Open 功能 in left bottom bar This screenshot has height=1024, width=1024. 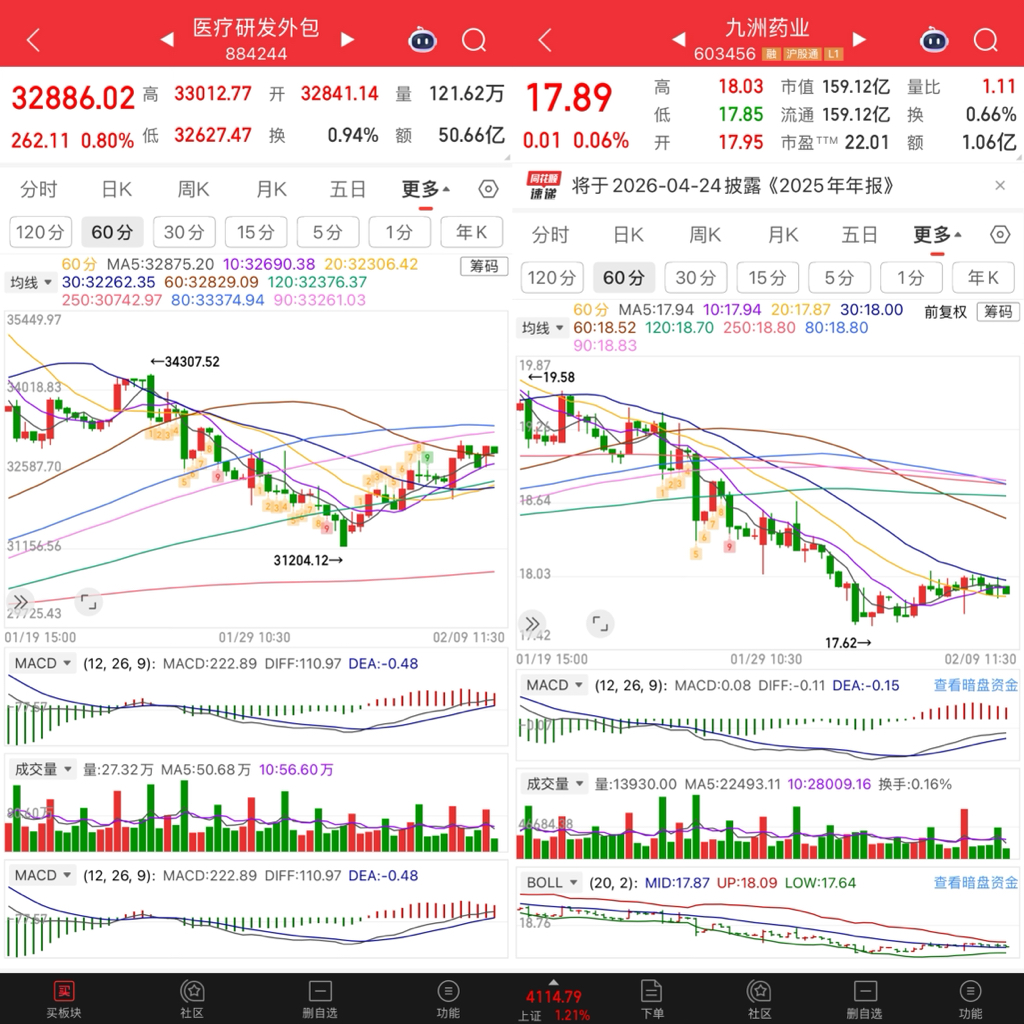[x=448, y=999]
